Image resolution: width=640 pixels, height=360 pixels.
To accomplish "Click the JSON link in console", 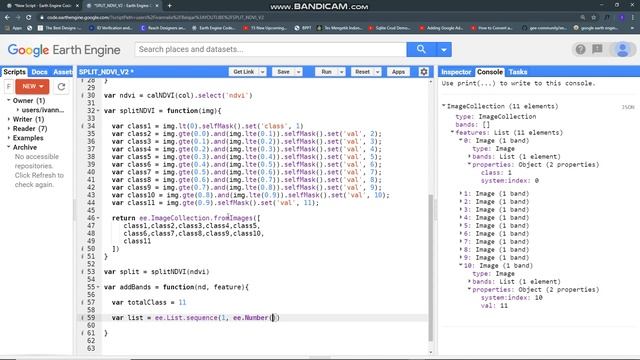I will [x=628, y=107].
